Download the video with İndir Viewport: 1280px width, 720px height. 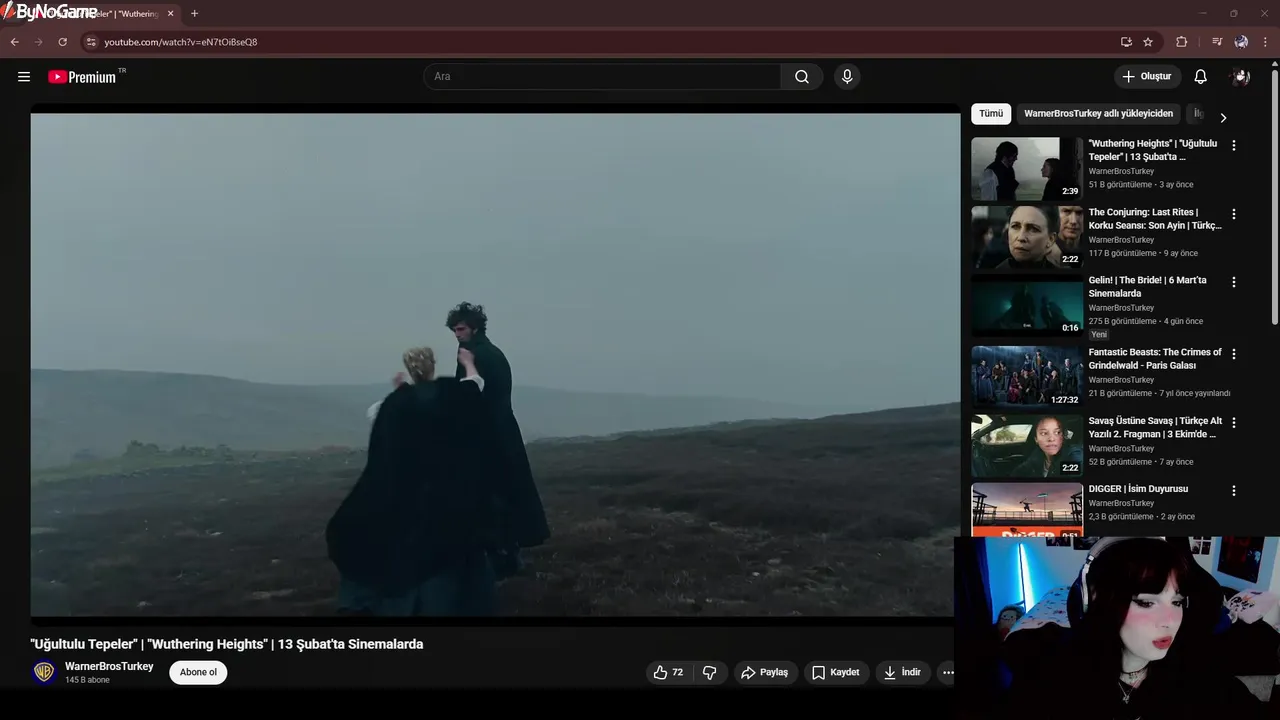[x=902, y=673]
